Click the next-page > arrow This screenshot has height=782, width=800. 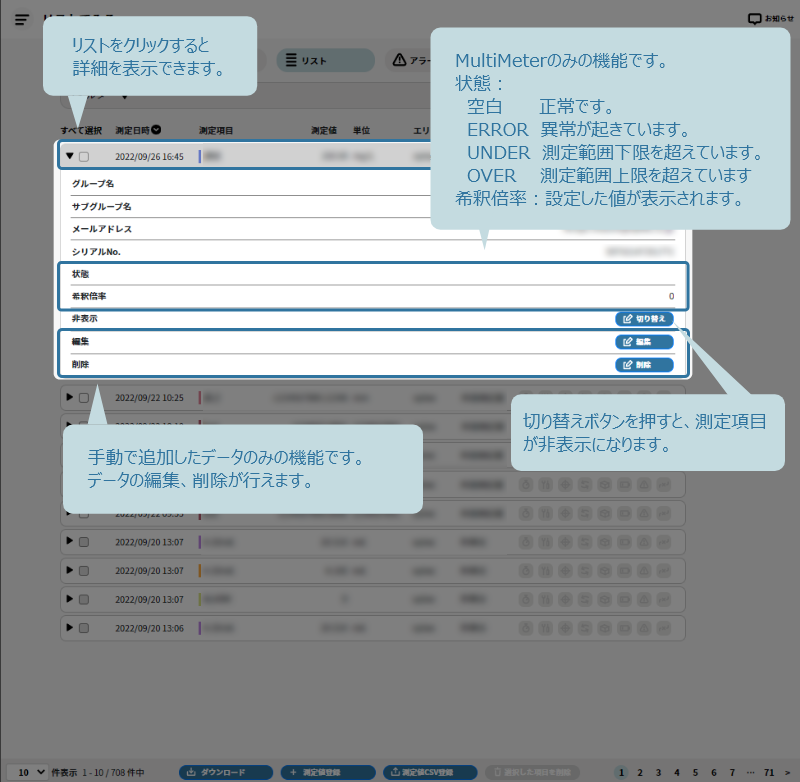787,772
